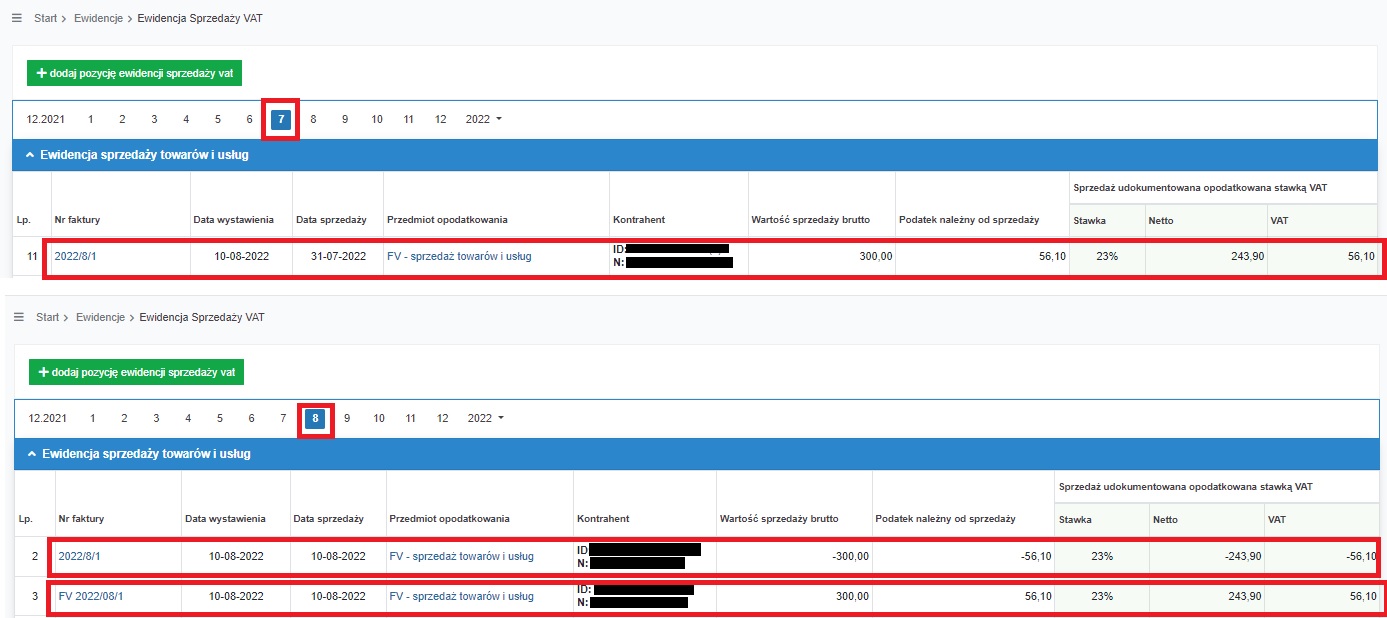Select the highlighted month 8 tab
Viewport: 1387px width, 618px height.
315,418
